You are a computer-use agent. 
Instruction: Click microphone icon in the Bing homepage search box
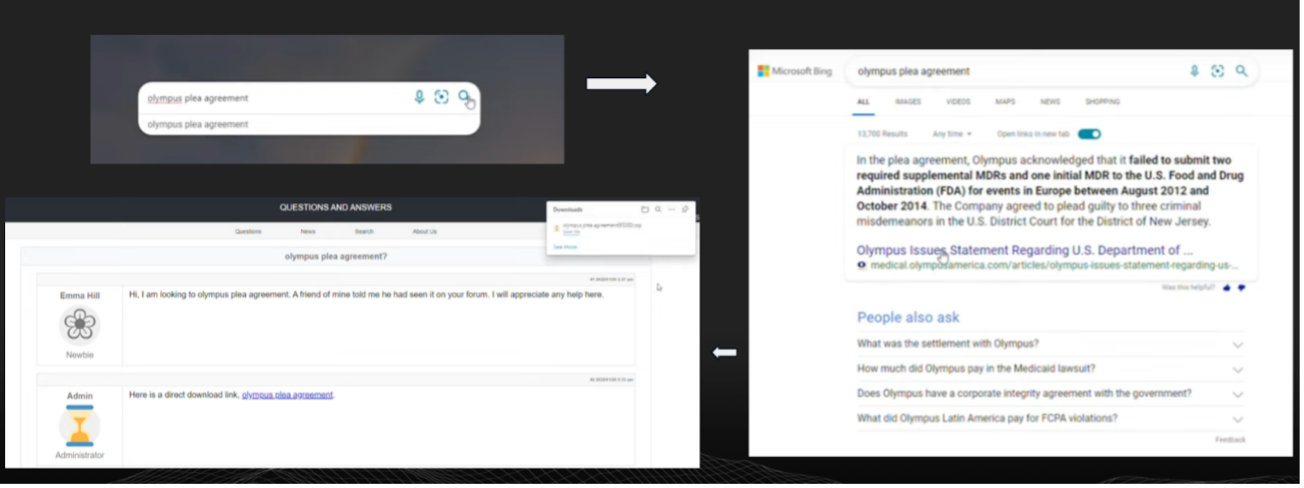(419, 97)
